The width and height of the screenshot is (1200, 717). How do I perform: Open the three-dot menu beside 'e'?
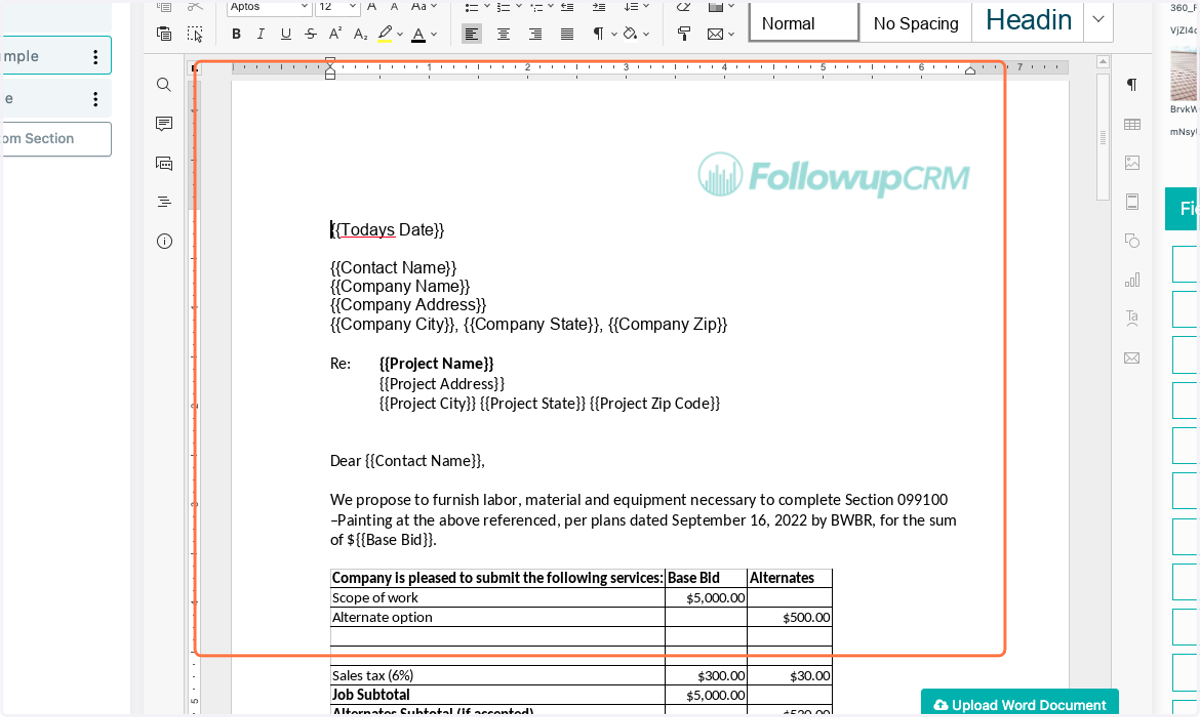point(95,99)
